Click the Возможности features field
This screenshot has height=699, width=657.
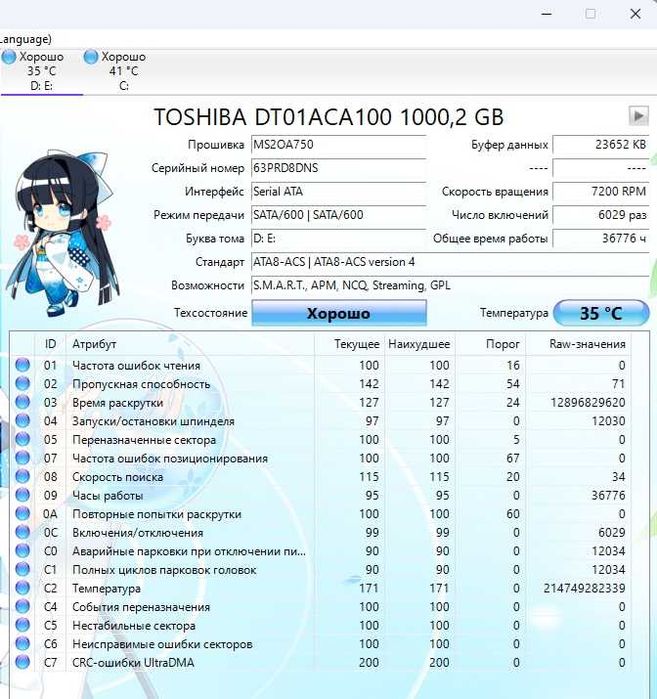(x=450, y=285)
